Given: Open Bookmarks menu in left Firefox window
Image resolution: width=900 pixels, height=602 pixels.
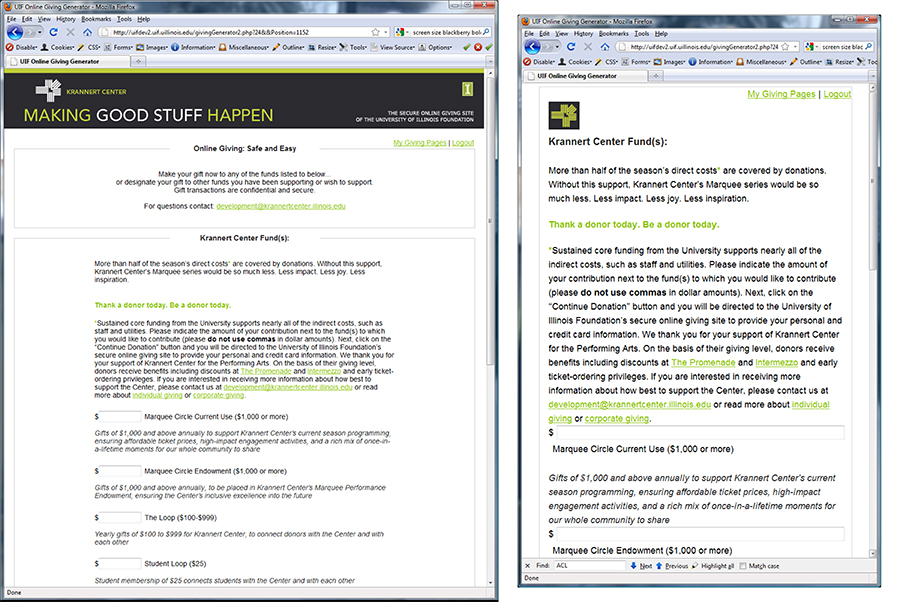Looking at the screenshot, I should pos(97,19).
